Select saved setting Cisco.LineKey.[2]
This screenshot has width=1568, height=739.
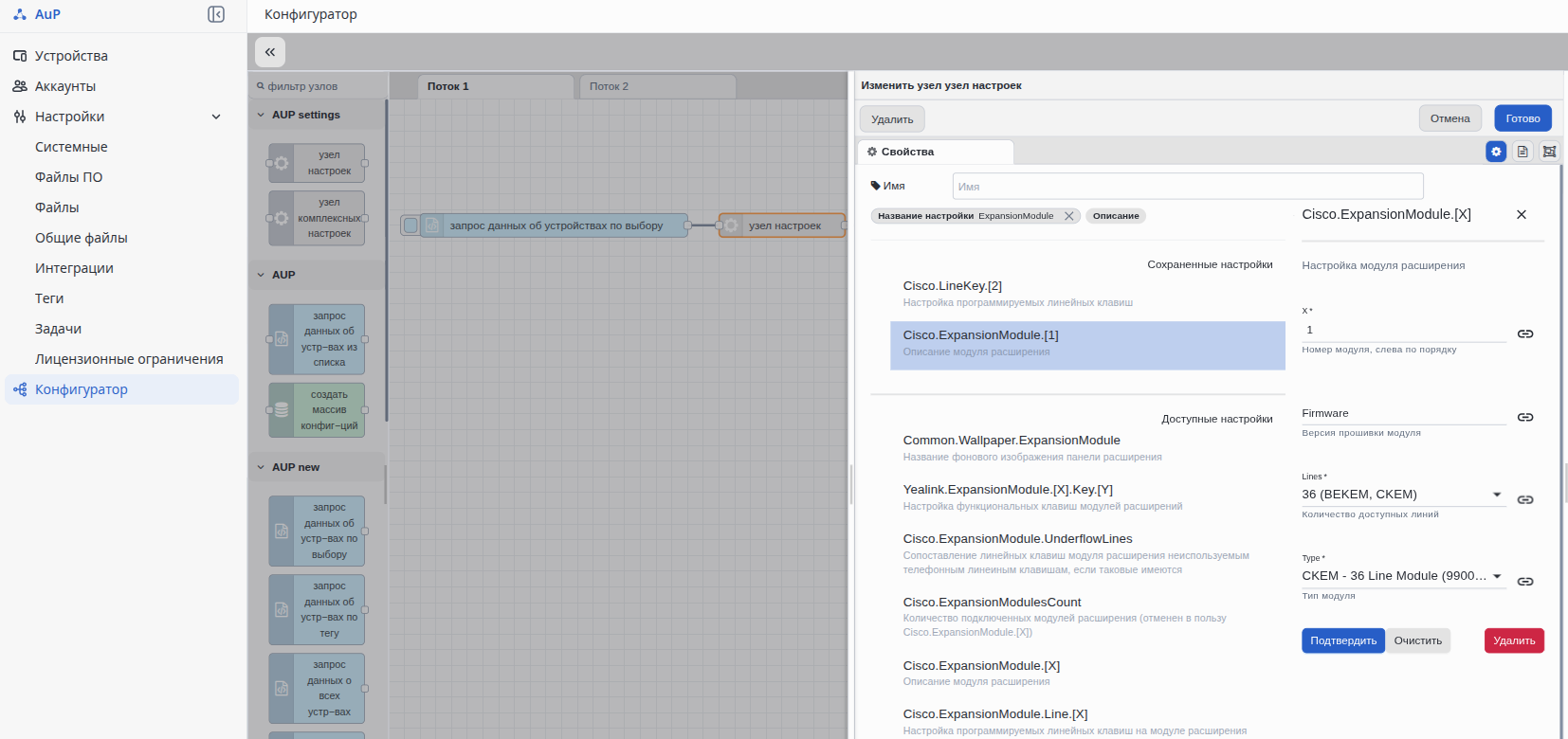tap(1087, 294)
